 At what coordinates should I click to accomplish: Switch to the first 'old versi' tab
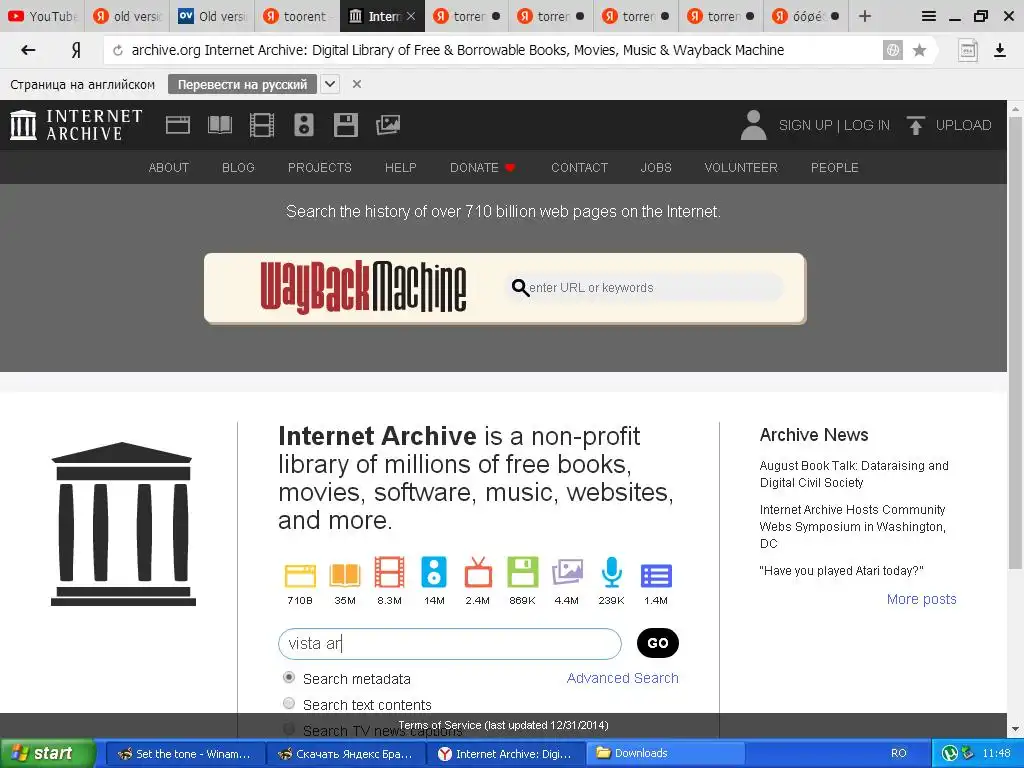coord(127,16)
